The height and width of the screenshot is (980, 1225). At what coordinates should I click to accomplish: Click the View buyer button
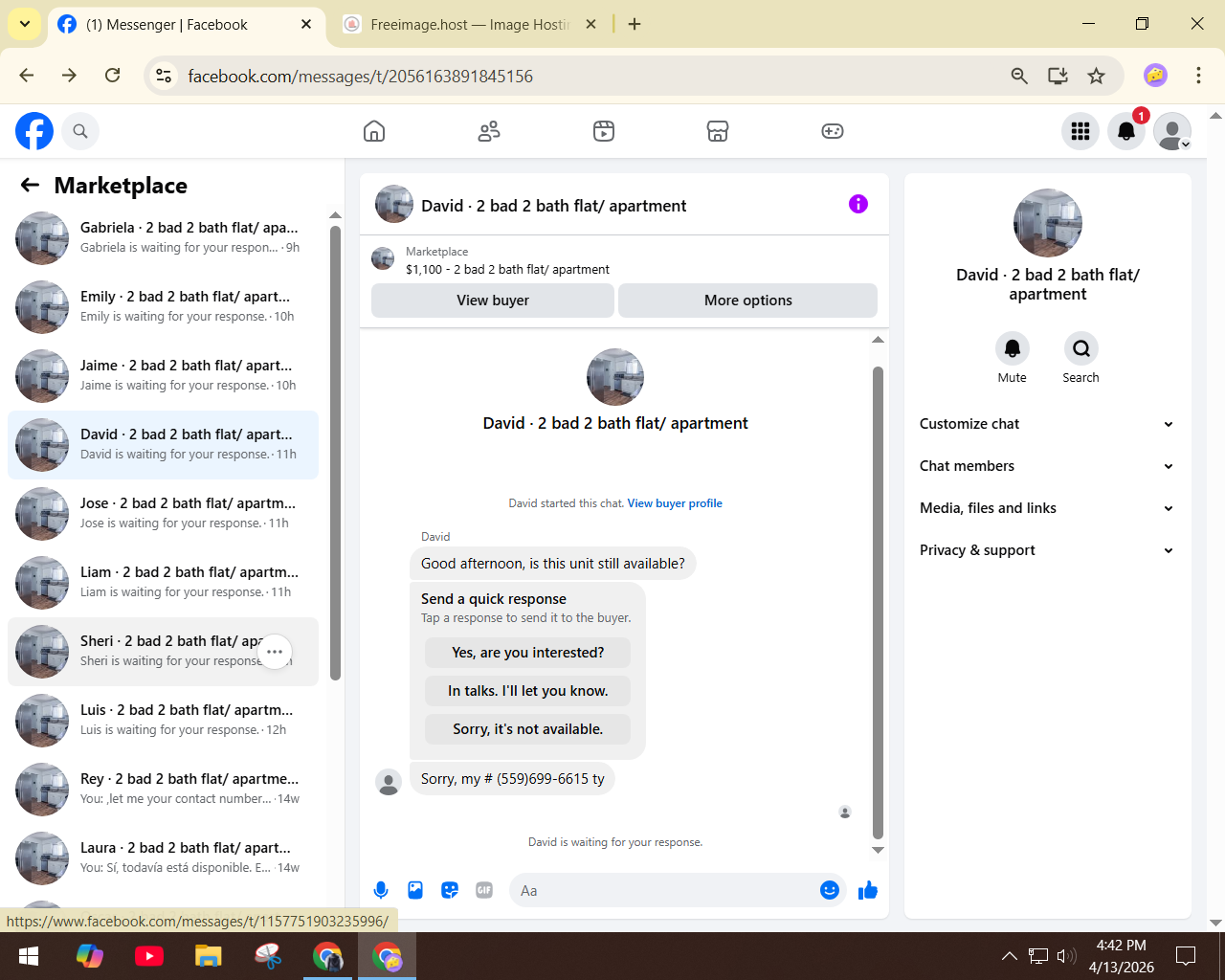493,301
